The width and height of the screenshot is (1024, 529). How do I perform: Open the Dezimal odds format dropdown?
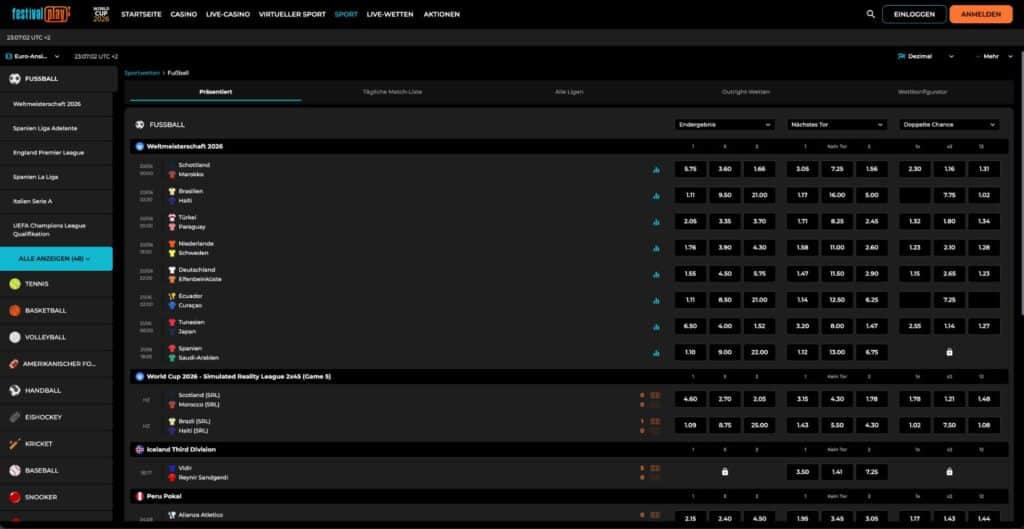(x=926, y=56)
